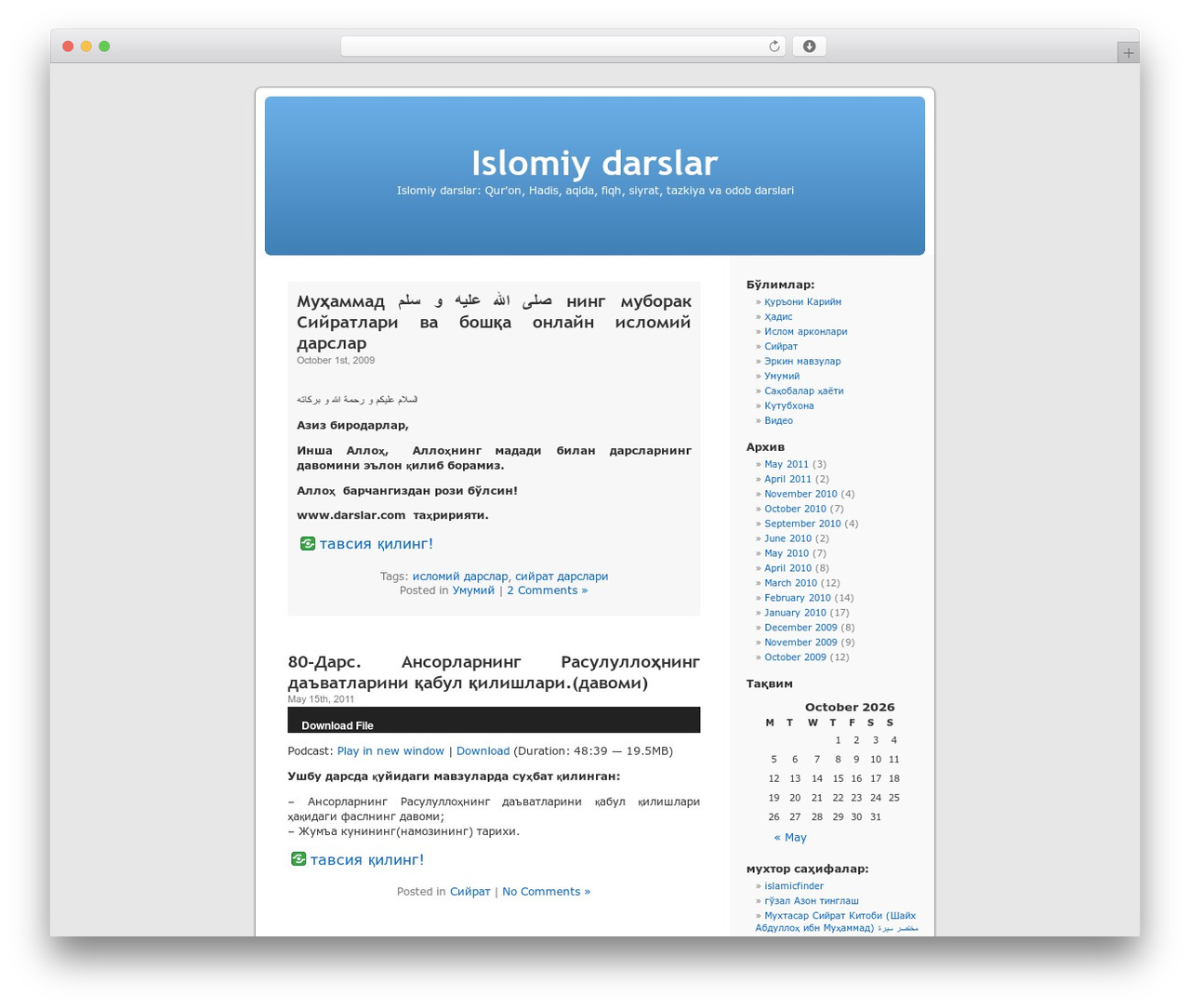
Task: Click share icon in the 80-Дарс post
Action: [298, 859]
